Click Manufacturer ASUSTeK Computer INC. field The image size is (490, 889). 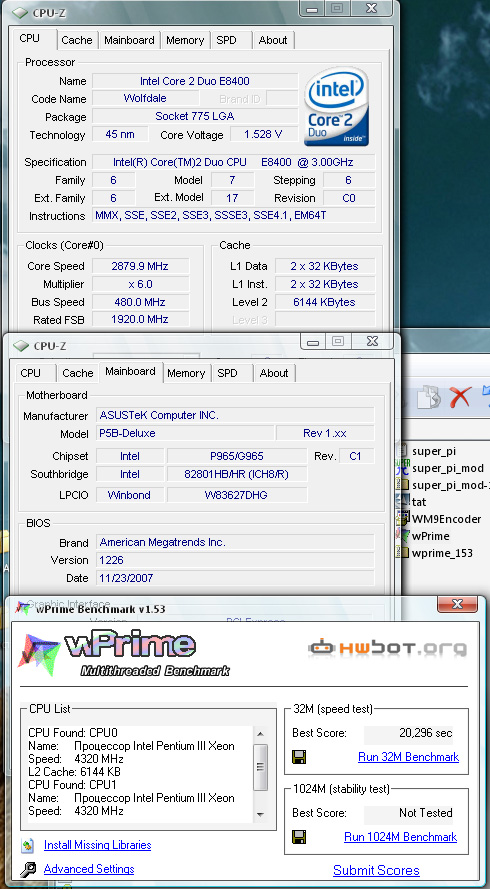click(235, 415)
